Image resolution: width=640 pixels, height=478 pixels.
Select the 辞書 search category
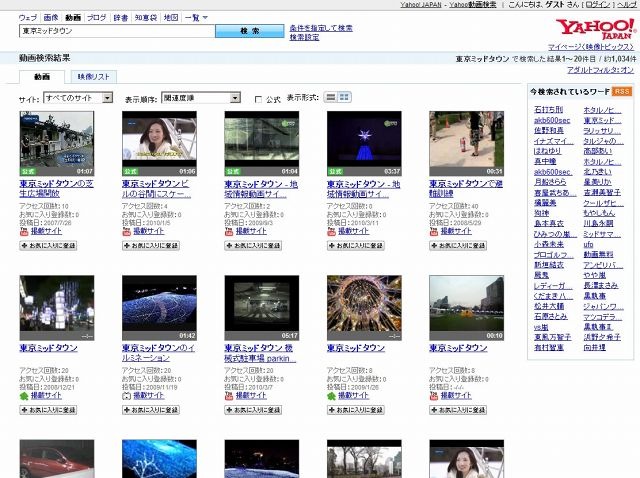121,18
